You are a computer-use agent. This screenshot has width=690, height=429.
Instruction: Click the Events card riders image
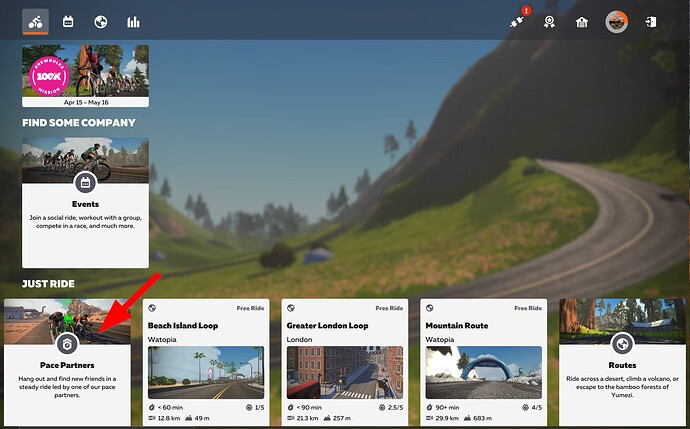pyautogui.click(x=85, y=160)
